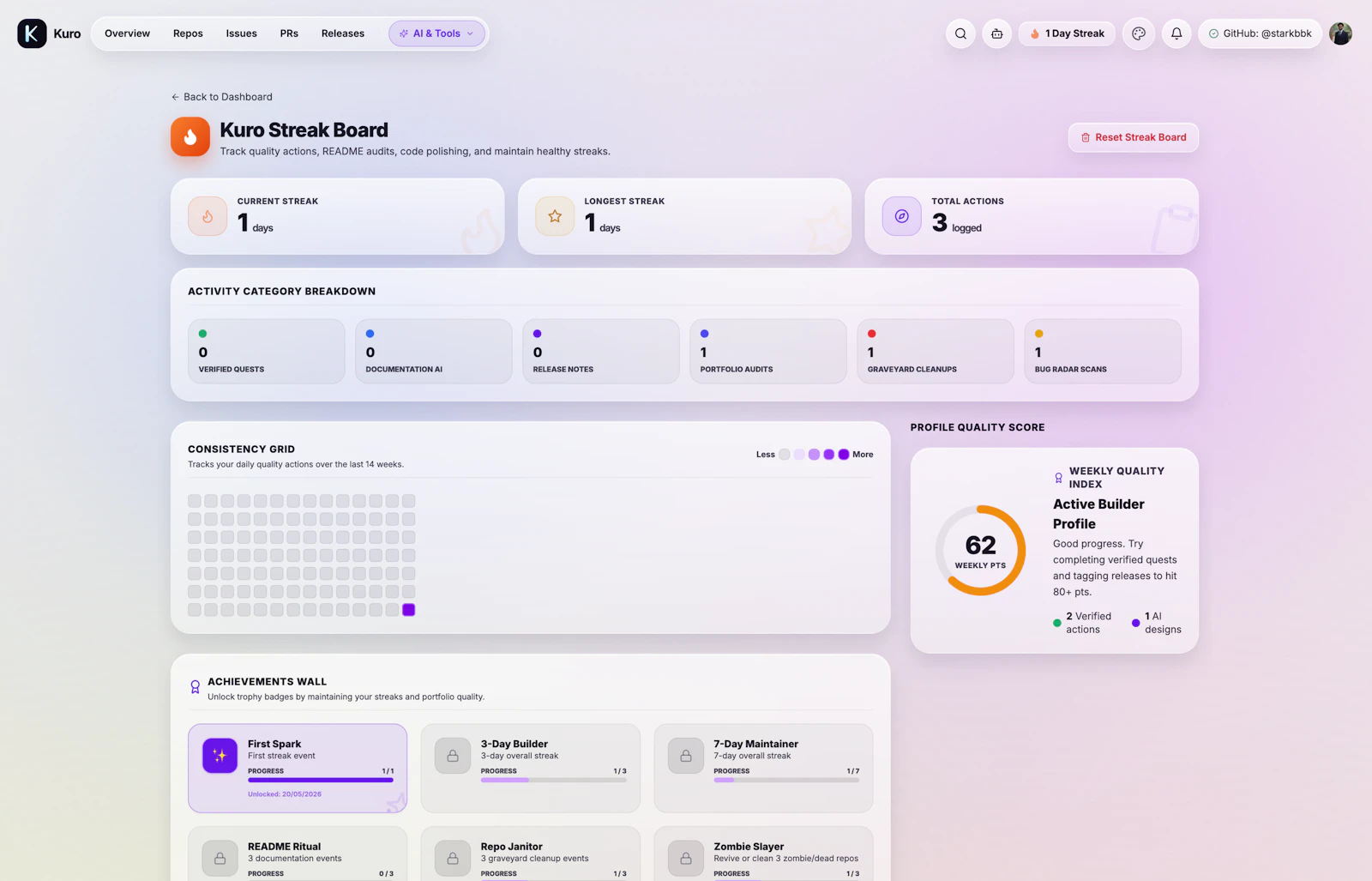This screenshot has width=1372, height=881.
Task: Click the Longest Streak star icon
Action: (555, 216)
